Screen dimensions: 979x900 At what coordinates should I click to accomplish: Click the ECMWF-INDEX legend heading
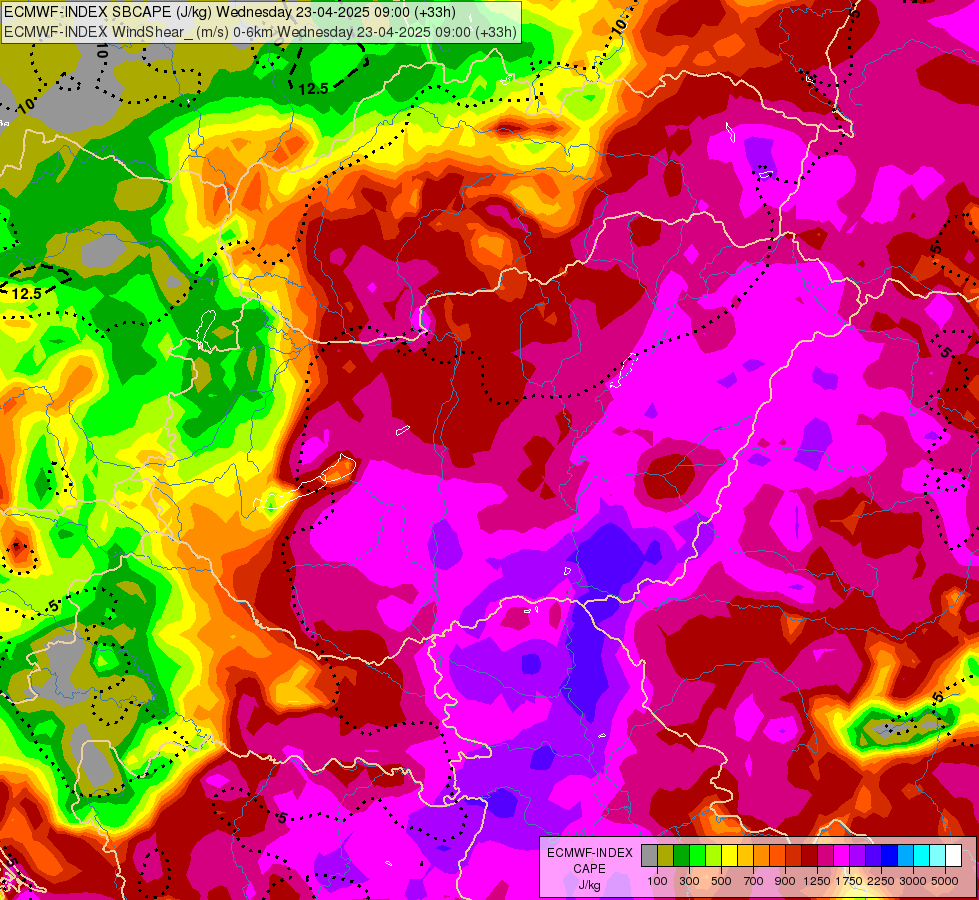pos(590,853)
